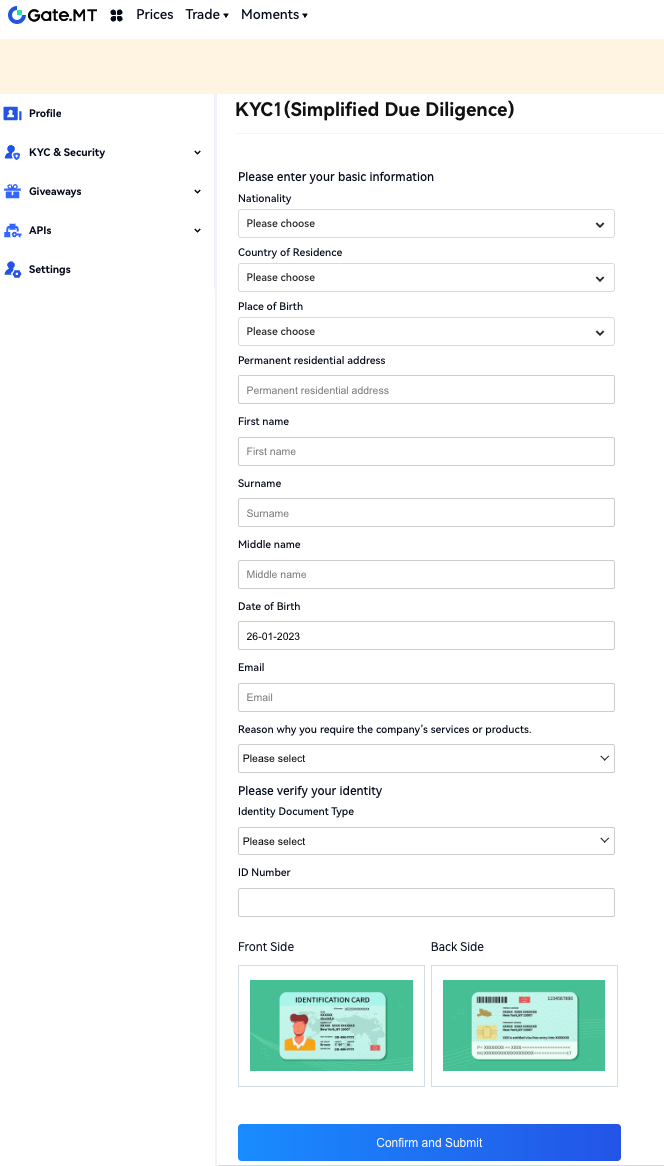This screenshot has width=664, height=1166.
Task: Click the Profile sidebar icon
Action: click(x=13, y=114)
